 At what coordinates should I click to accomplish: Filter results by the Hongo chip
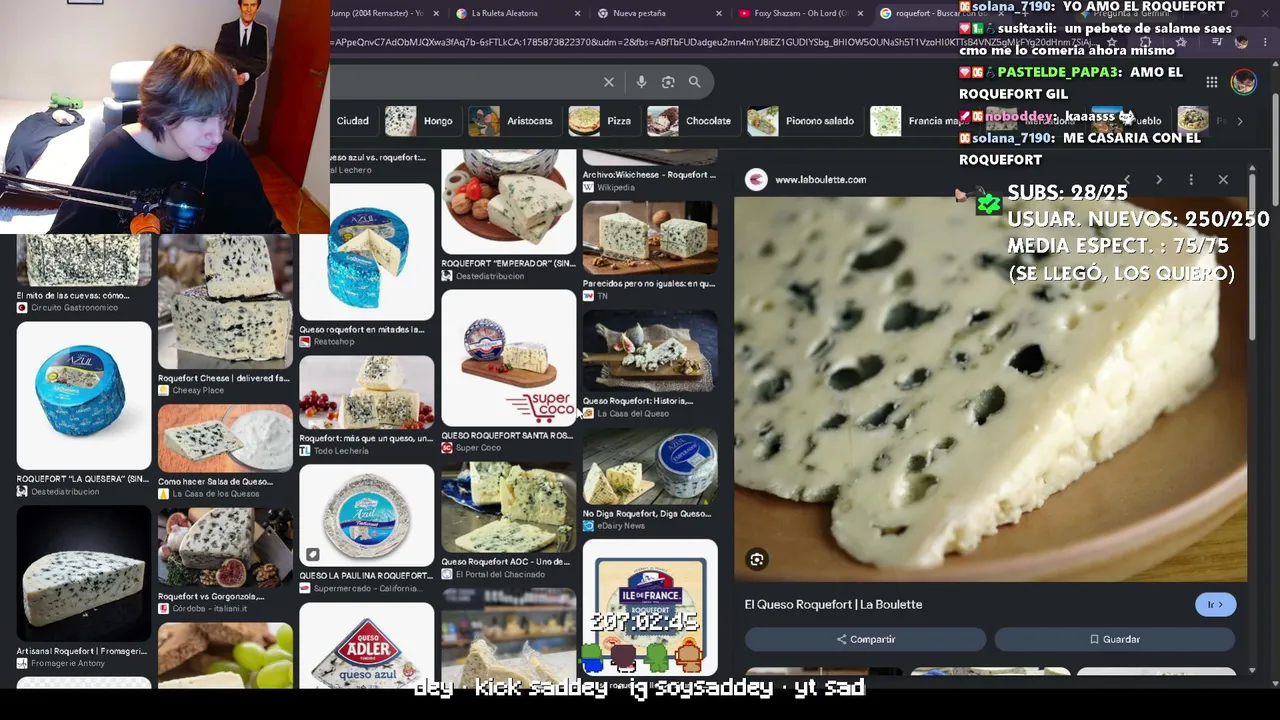tap(420, 121)
